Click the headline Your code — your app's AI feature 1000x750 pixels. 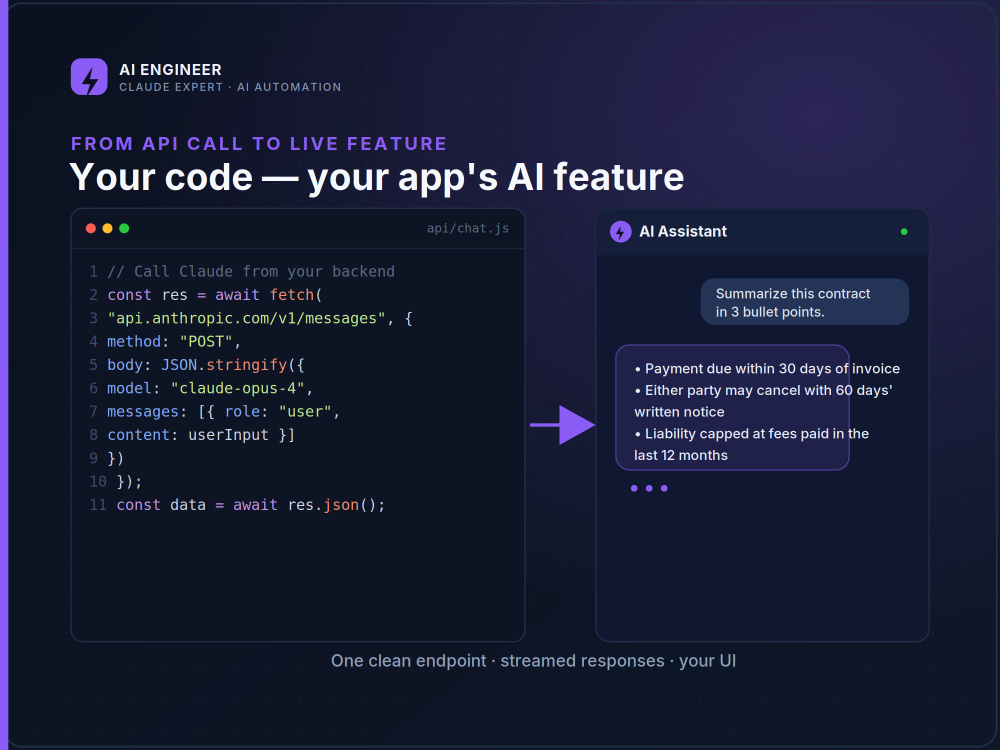(376, 177)
